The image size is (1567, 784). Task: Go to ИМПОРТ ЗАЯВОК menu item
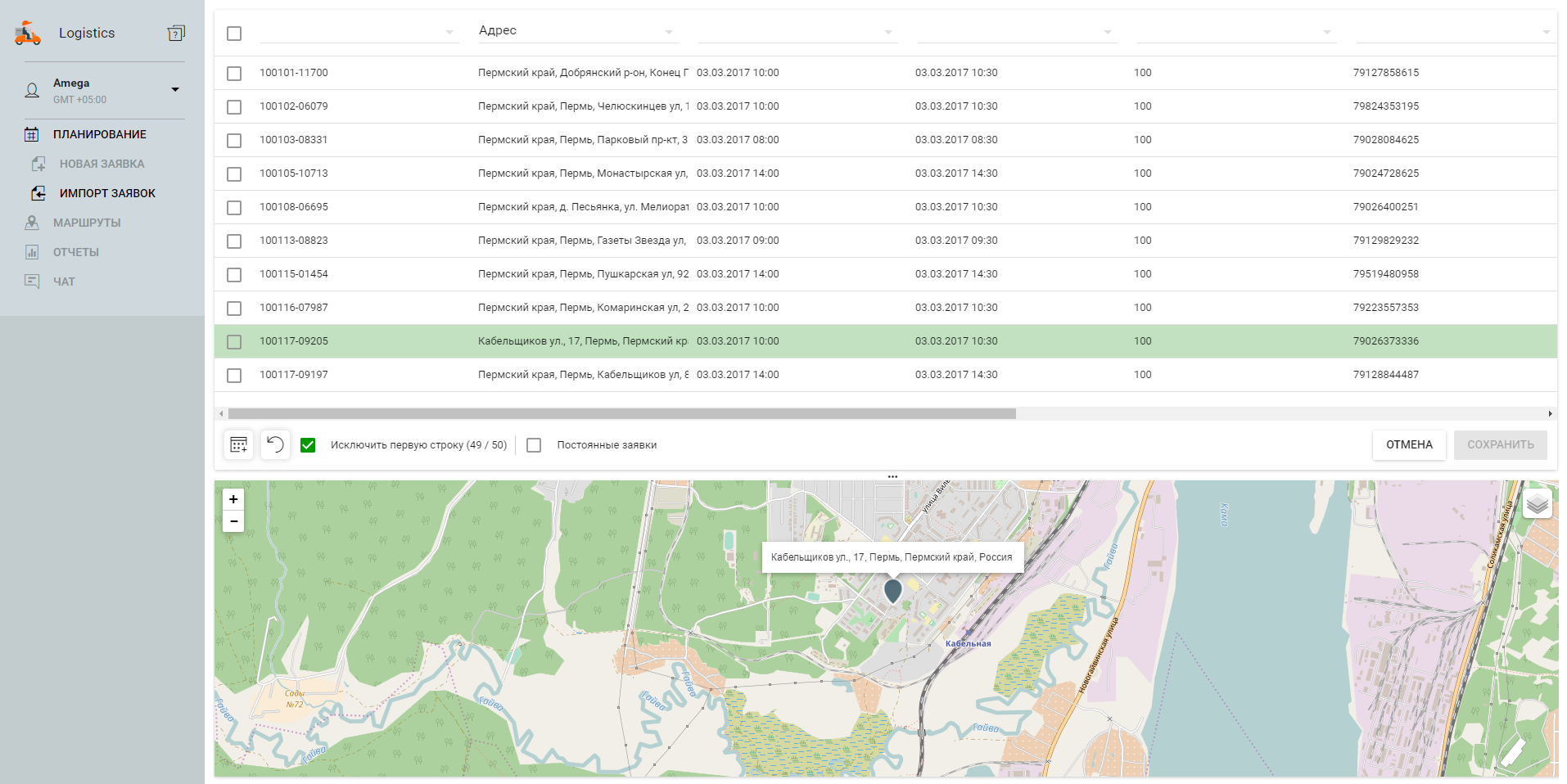click(107, 193)
